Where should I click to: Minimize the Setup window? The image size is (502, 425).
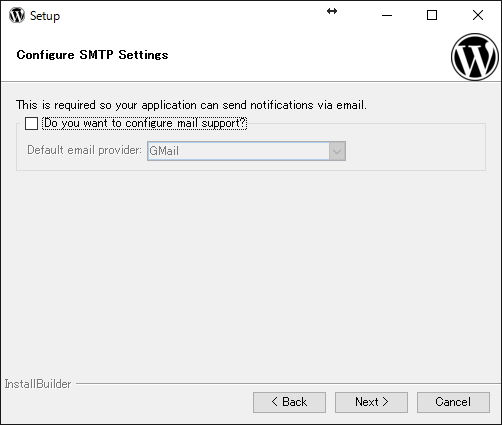point(387,15)
